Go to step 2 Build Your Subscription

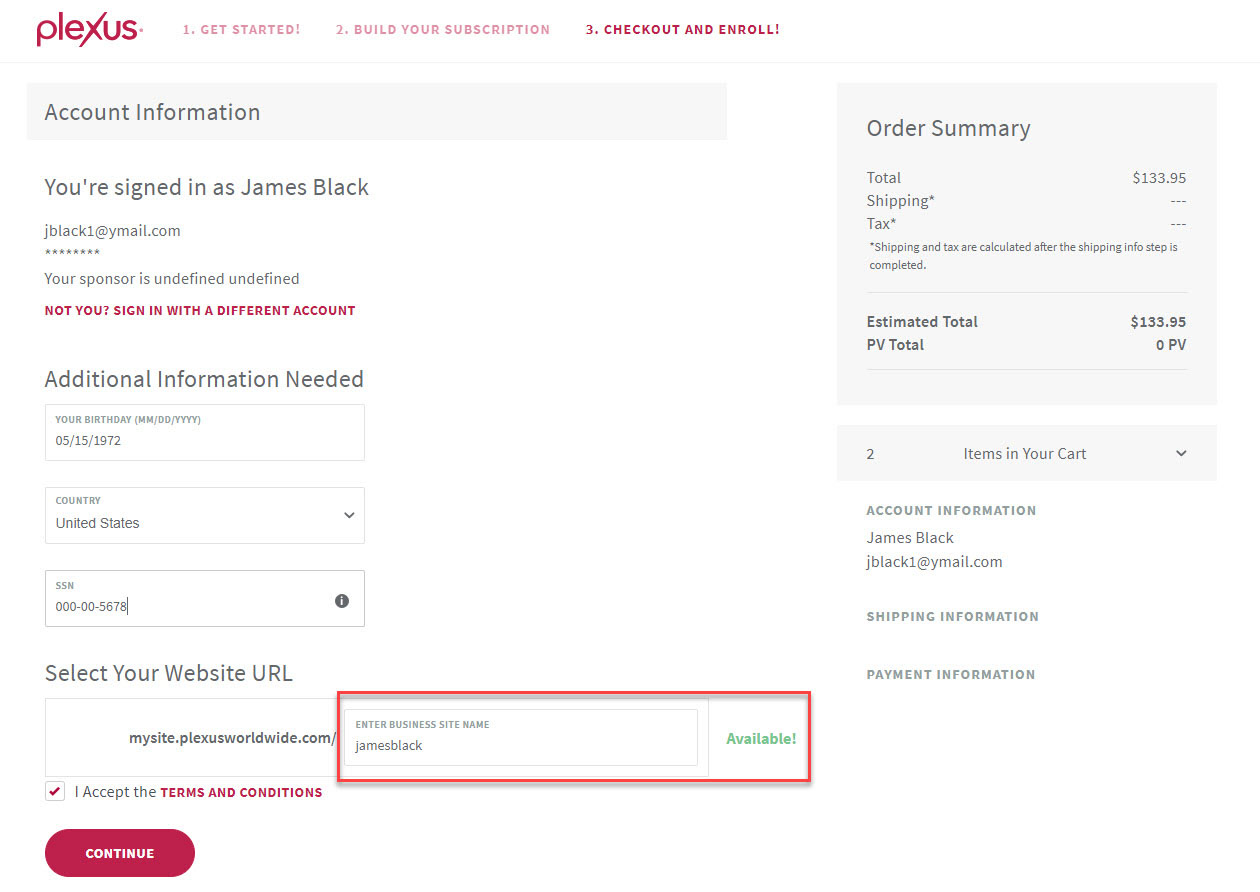point(443,30)
